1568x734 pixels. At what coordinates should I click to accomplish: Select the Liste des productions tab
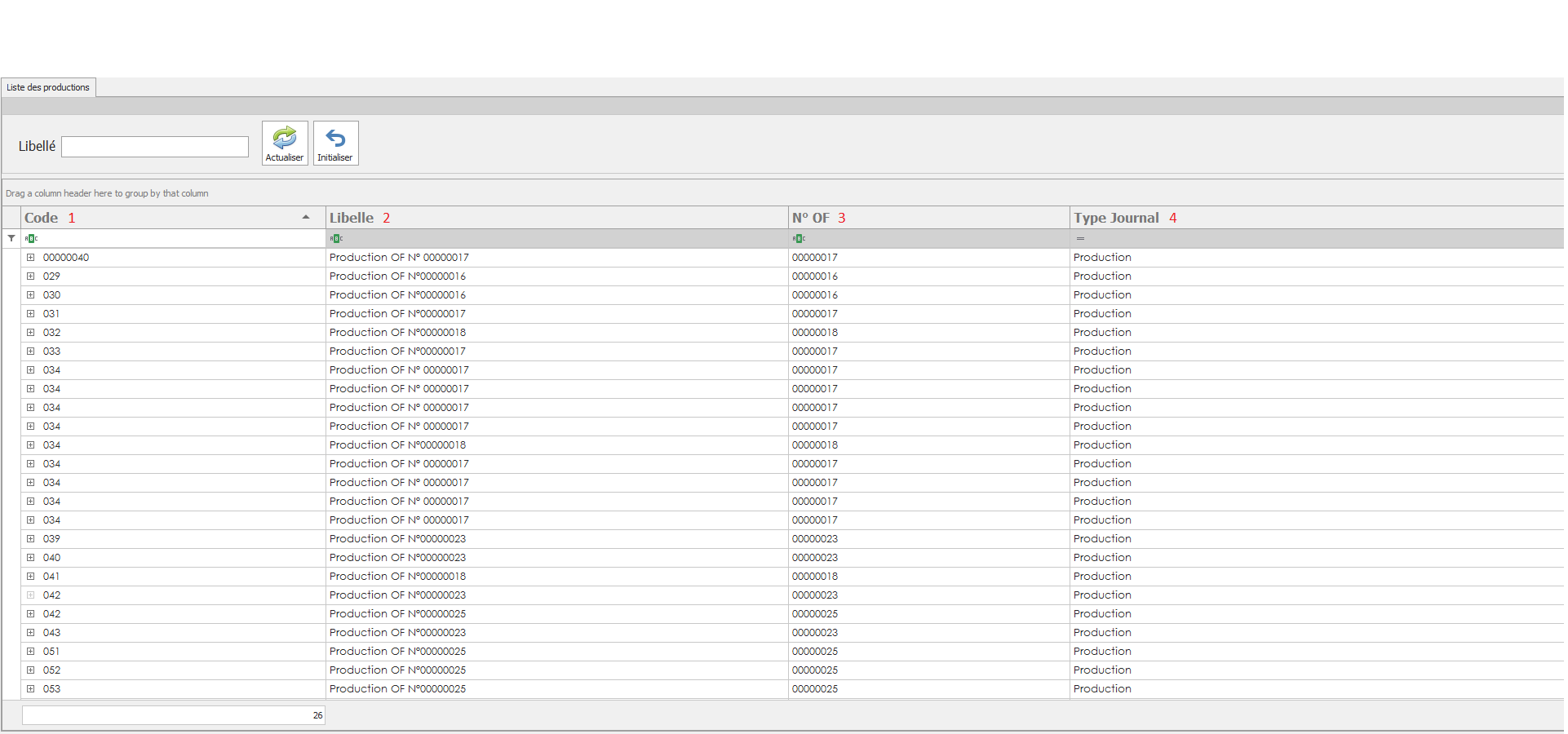(x=48, y=87)
